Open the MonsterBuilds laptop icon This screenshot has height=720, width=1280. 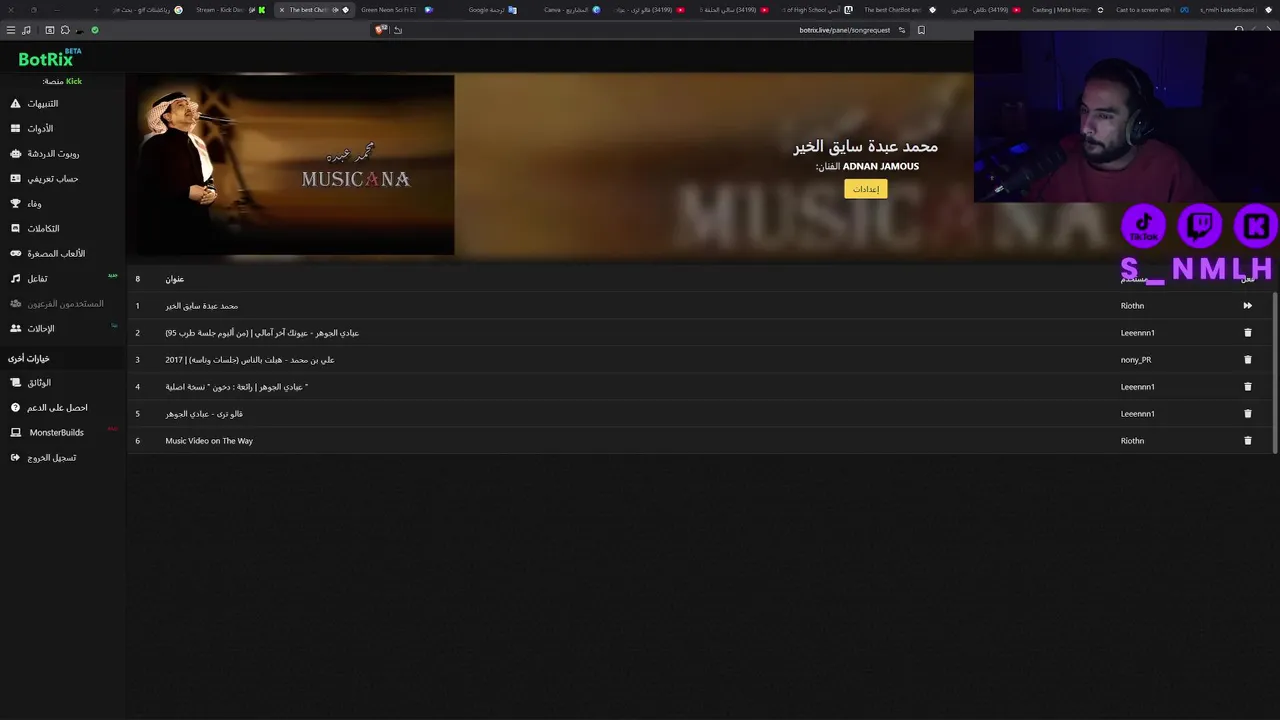coord(15,432)
